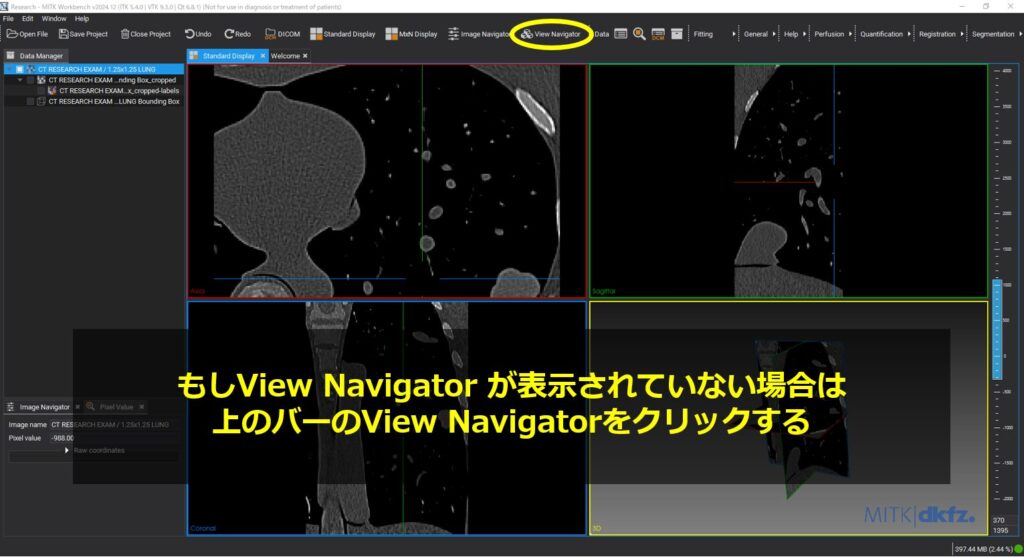The image size is (1024, 557).
Task: Close the Welcome tab
Action: click(x=305, y=56)
